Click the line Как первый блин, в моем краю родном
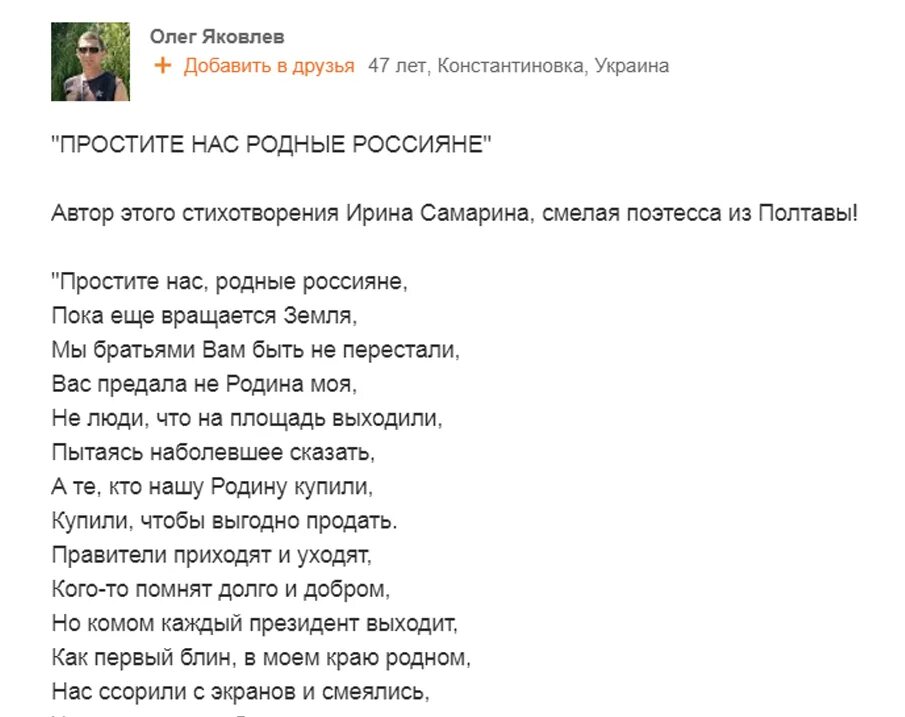905x717 pixels. (261, 658)
